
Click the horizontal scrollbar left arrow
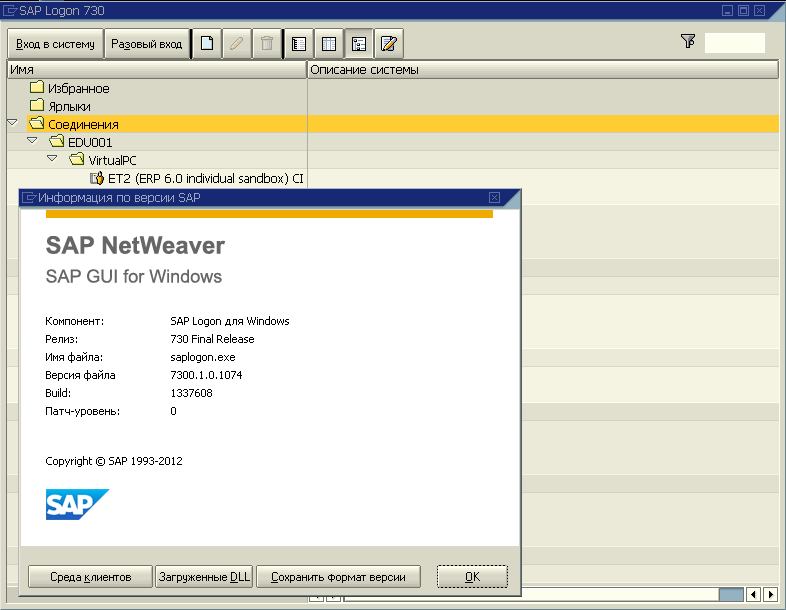point(753,594)
